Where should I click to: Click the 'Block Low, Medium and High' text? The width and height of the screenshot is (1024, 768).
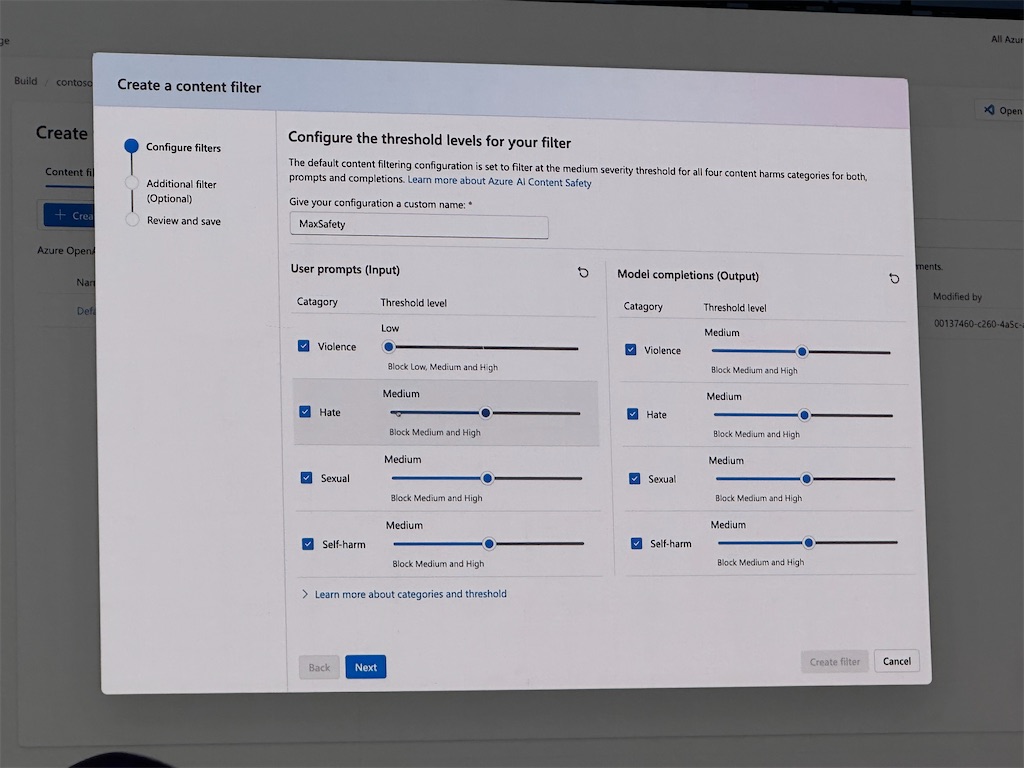(x=443, y=367)
